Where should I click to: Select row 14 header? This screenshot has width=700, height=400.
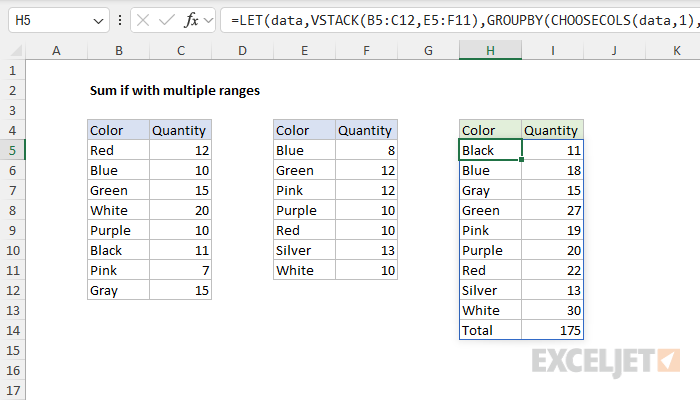tap(12, 330)
